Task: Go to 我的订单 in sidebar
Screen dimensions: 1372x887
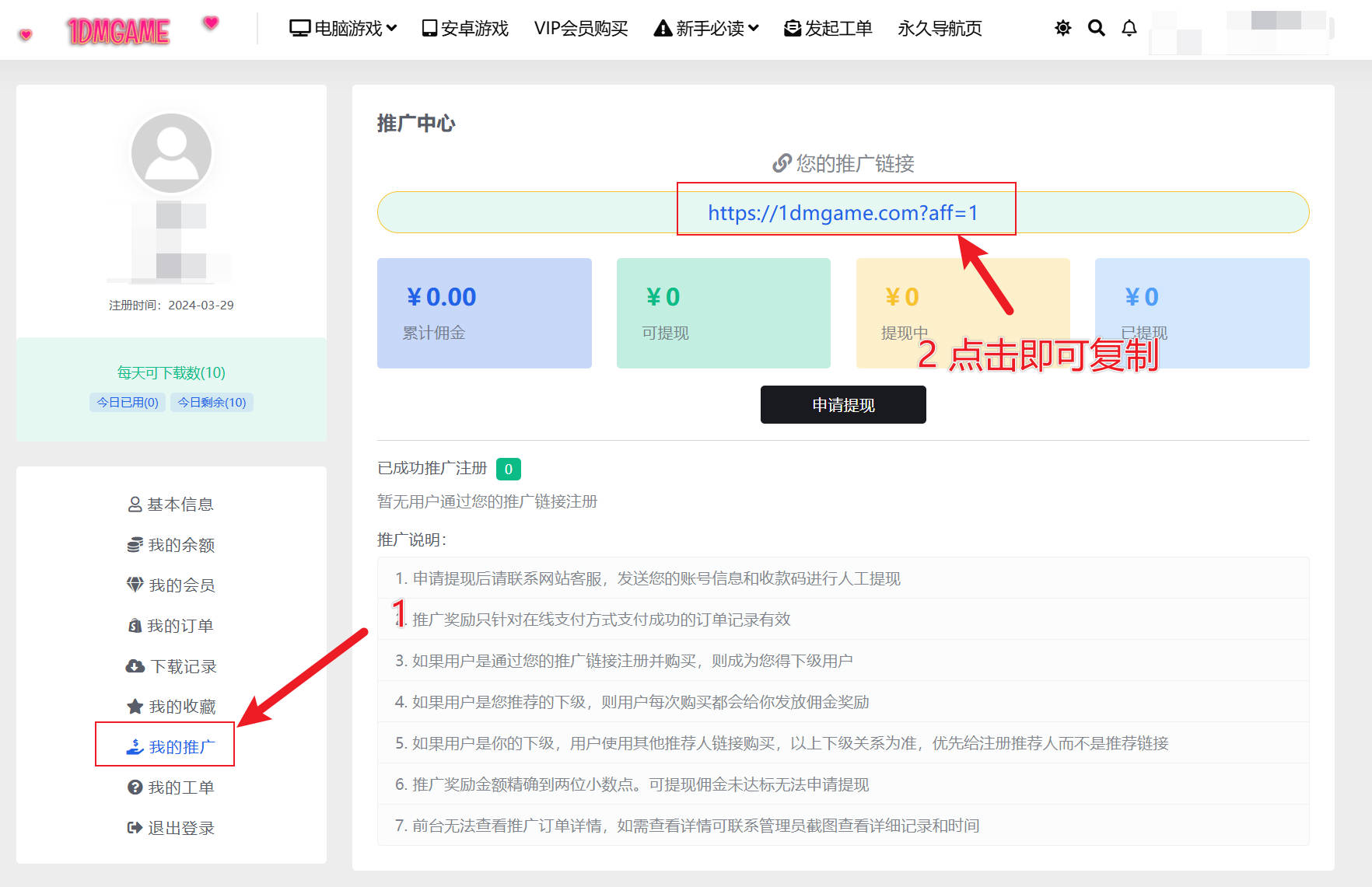Action: point(171,626)
